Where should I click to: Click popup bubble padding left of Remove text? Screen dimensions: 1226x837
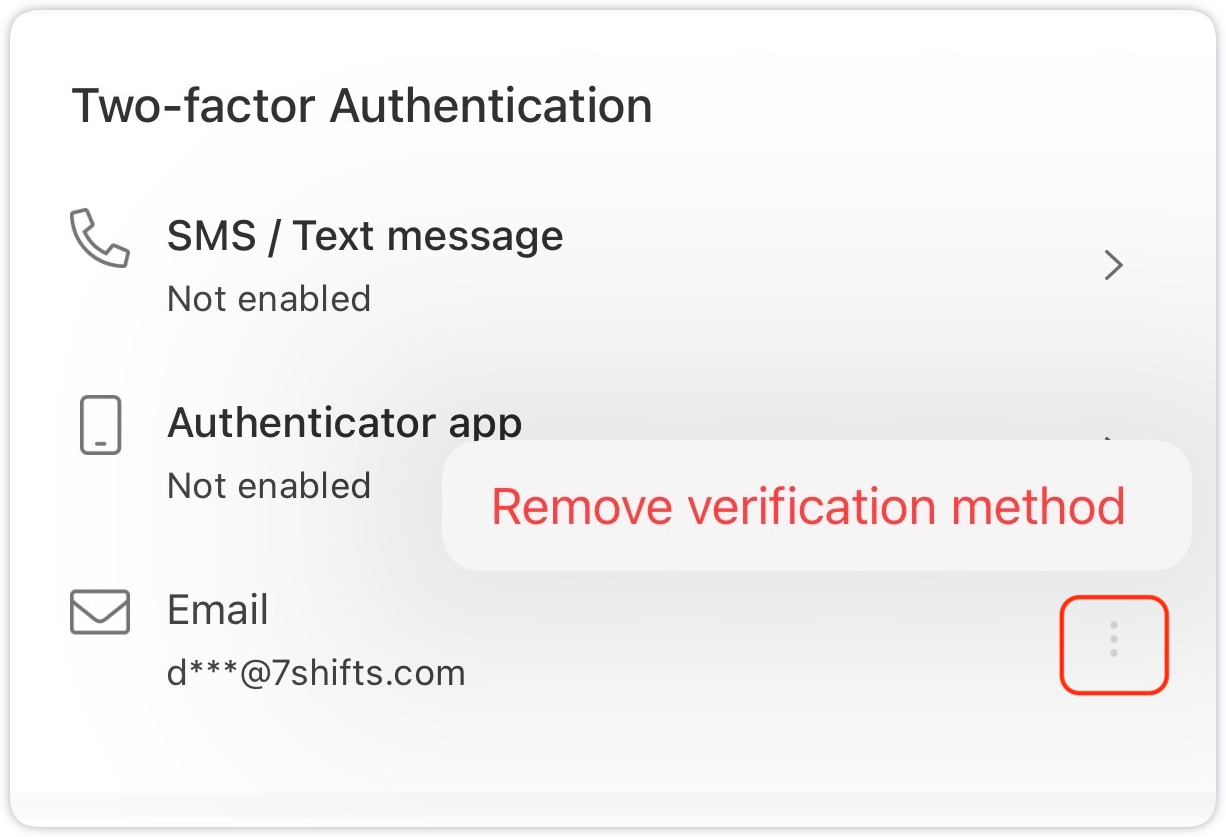click(x=466, y=506)
